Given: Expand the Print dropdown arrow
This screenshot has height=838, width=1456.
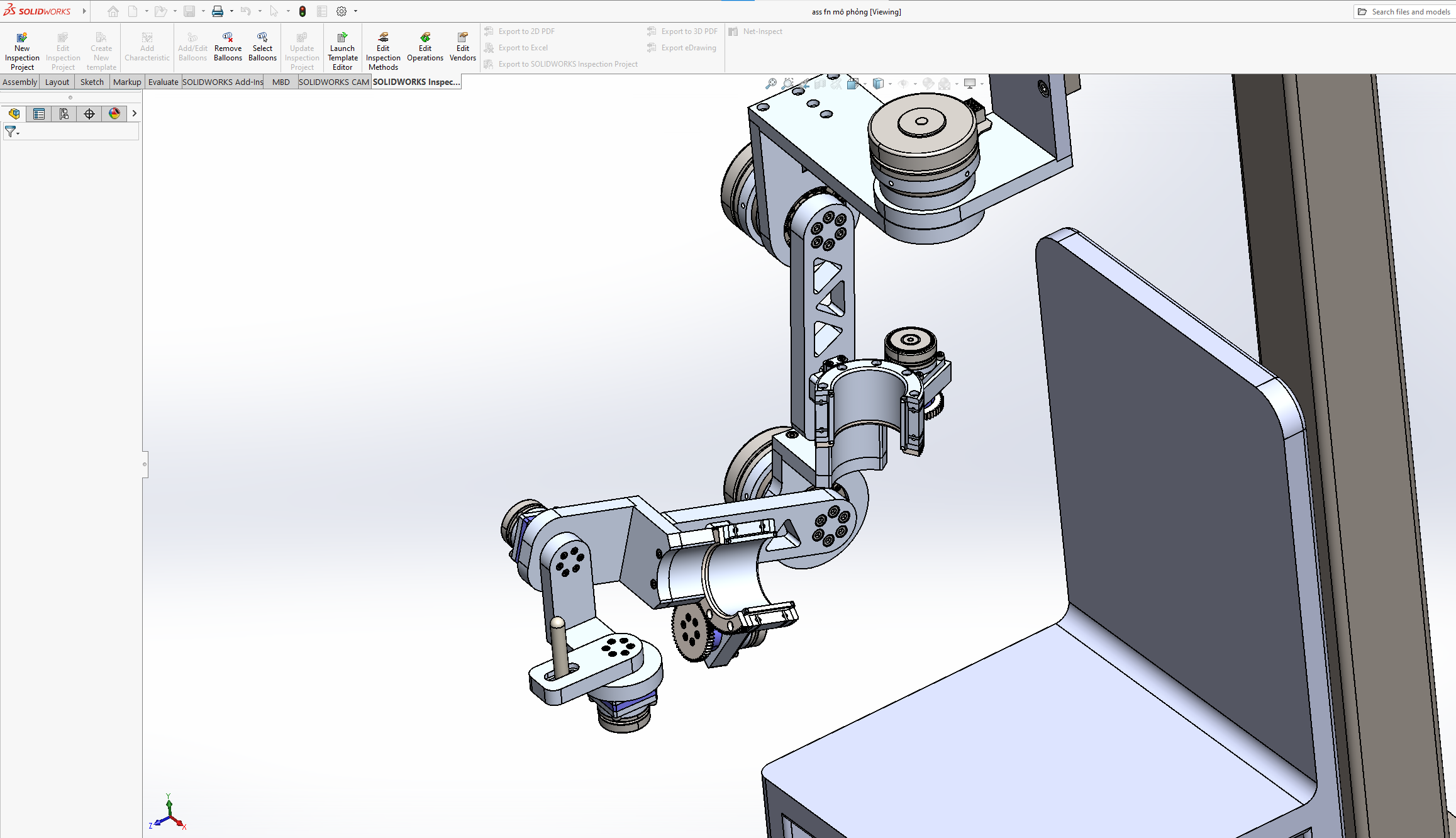Looking at the screenshot, I should click(231, 11).
